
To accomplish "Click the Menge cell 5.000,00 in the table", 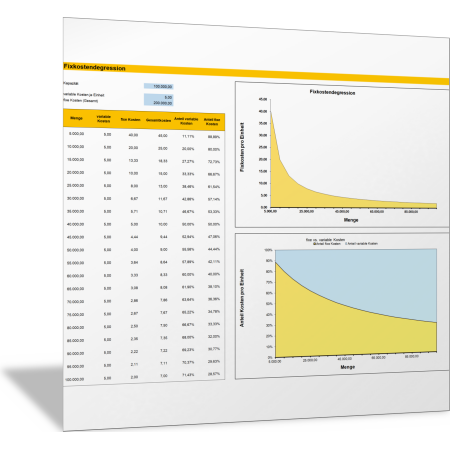I will coord(76,134).
